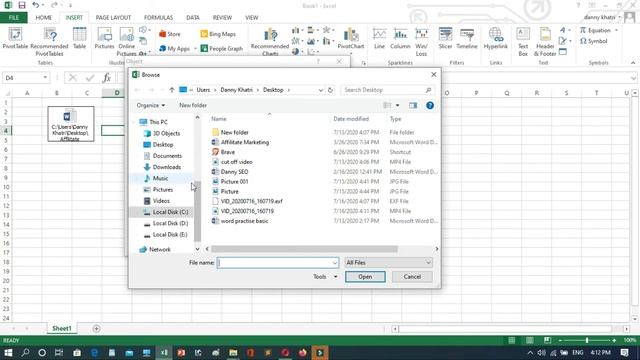Open Bing Maps app

point(218,34)
